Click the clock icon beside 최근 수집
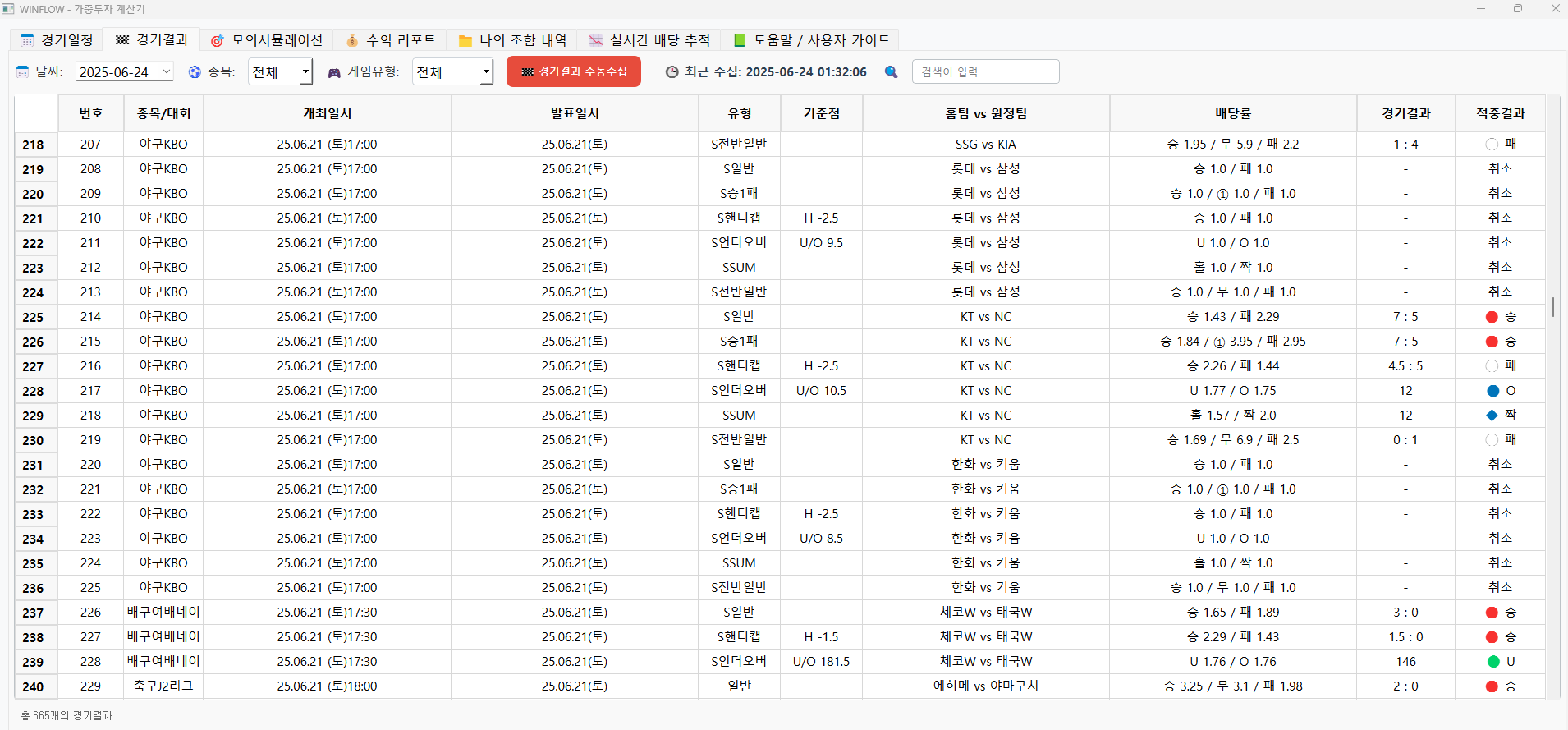 [x=672, y=72]
